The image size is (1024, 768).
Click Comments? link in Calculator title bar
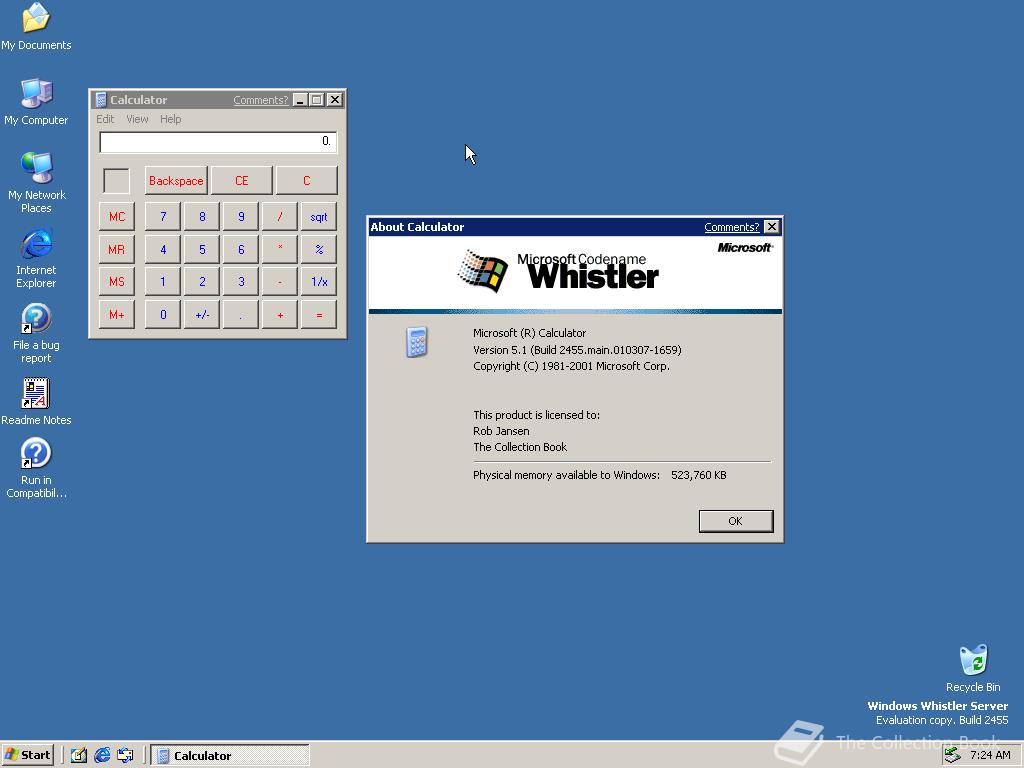[261, 100]
